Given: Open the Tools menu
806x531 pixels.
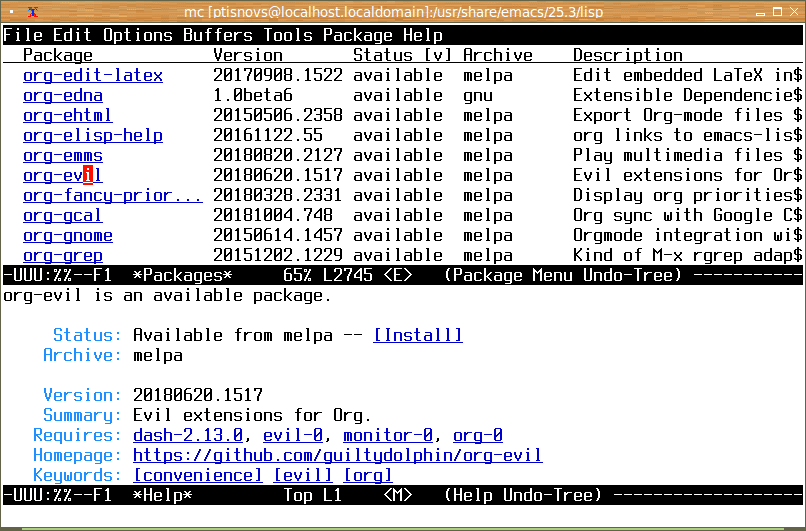Looking at the screenshot, I should click(x=288, y=35).
